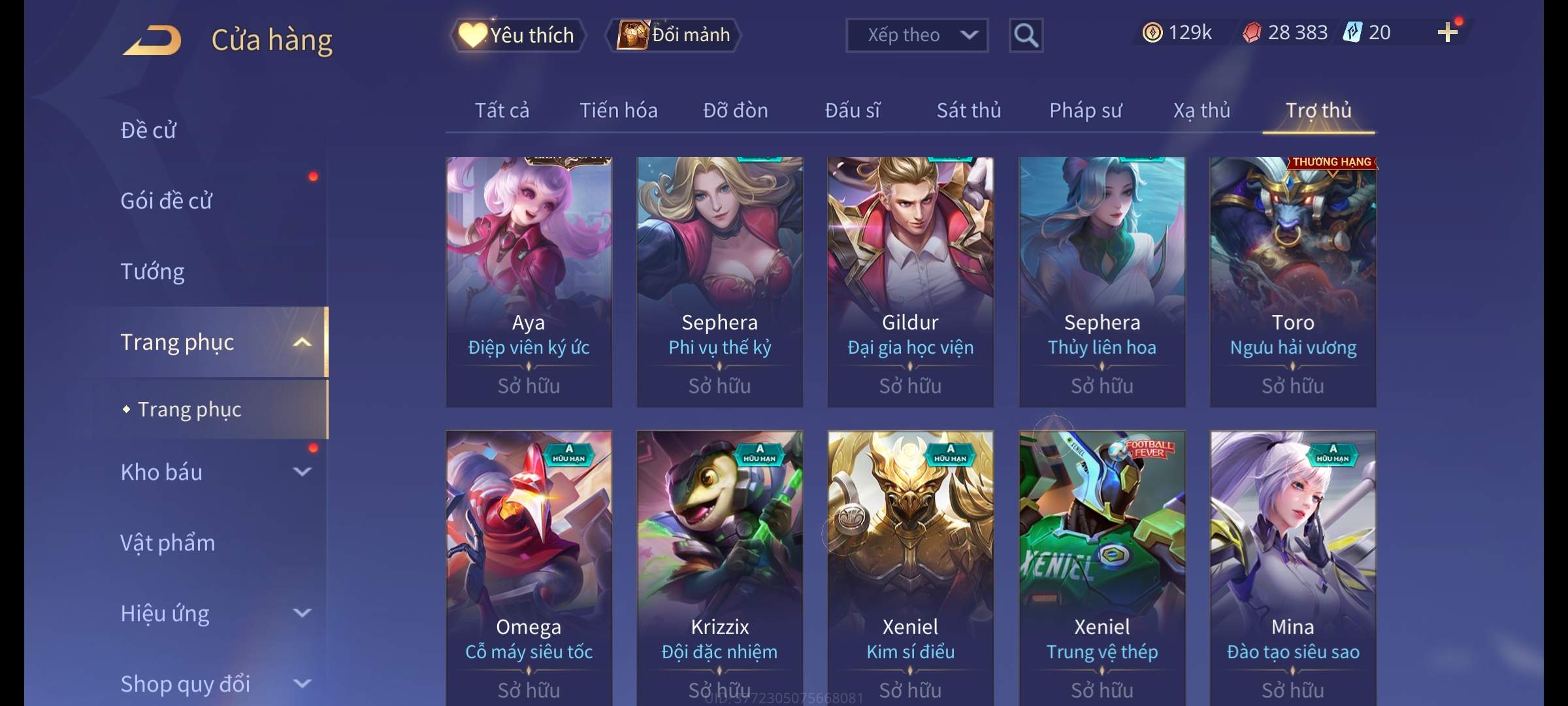Open the Xếp theo sort dropdown
The width and height of the screenshot is (1568, 706).
click(x=917, y=35)
